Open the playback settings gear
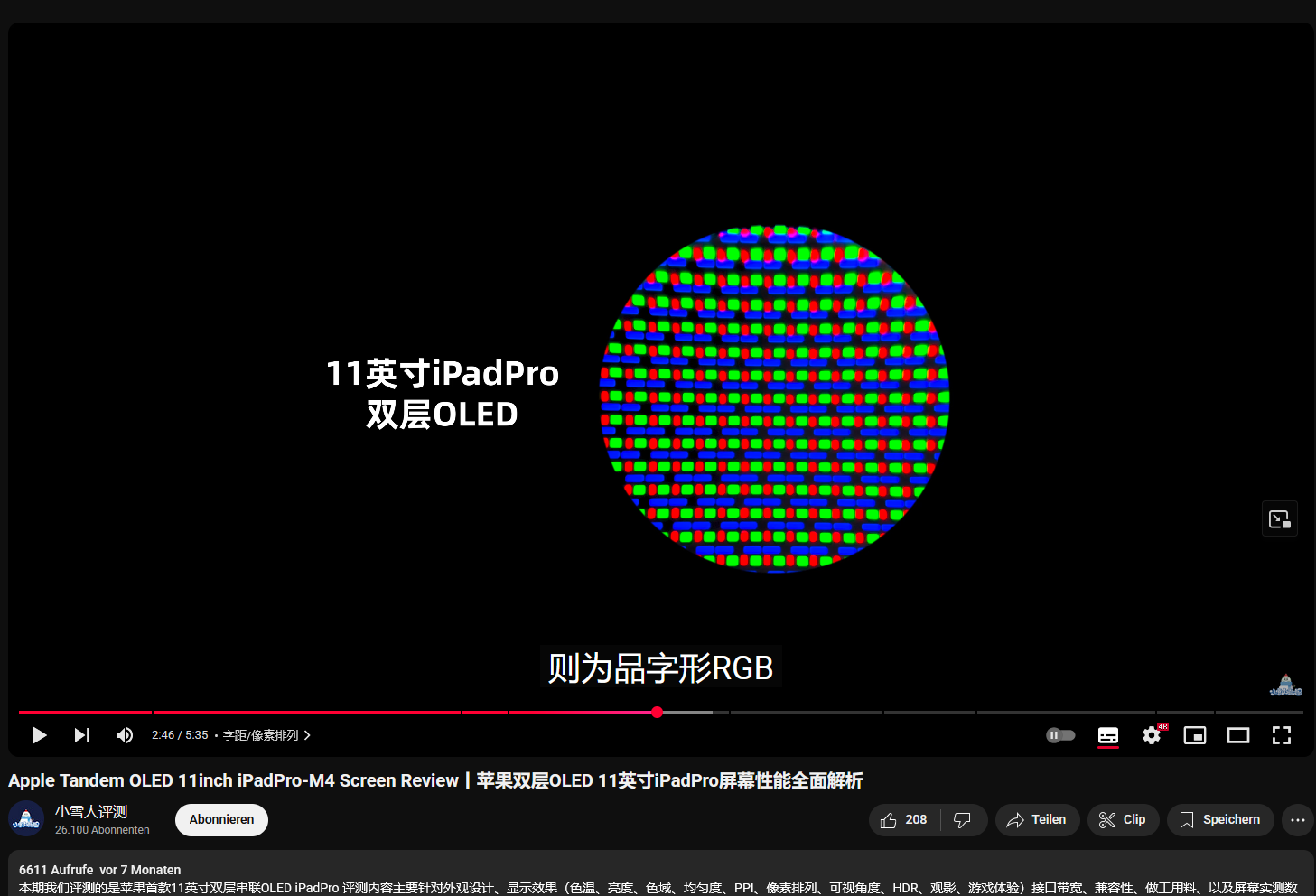Viewport: 1316px width, 896px height. click(x=1151, y=735)
